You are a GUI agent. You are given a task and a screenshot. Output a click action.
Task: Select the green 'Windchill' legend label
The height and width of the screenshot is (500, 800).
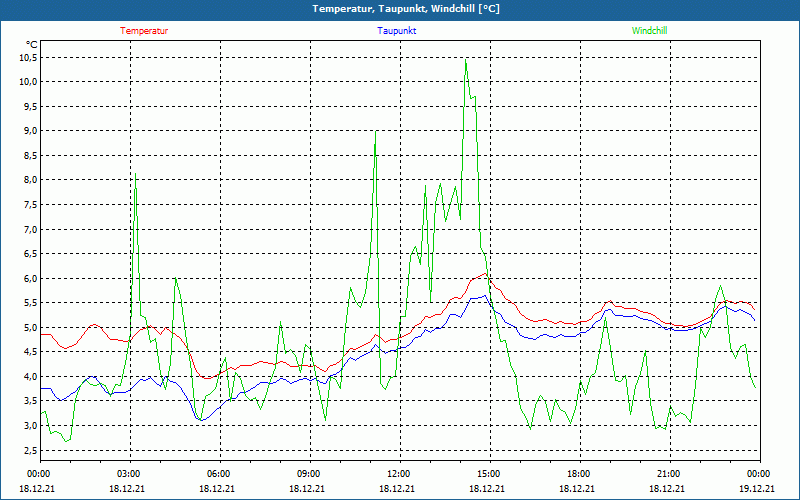(649, 31)
